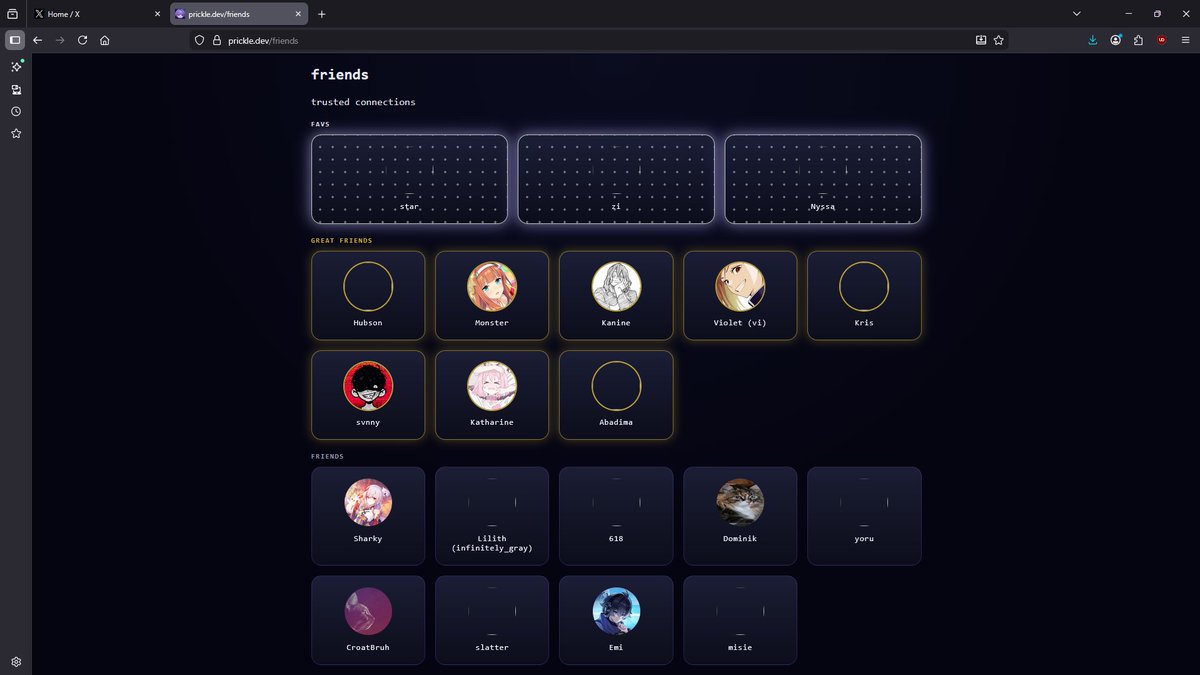The height and width of the screenshot is (675, 1200).
Task: Click Kanine's sketch avatar
Action: [616, 287]
